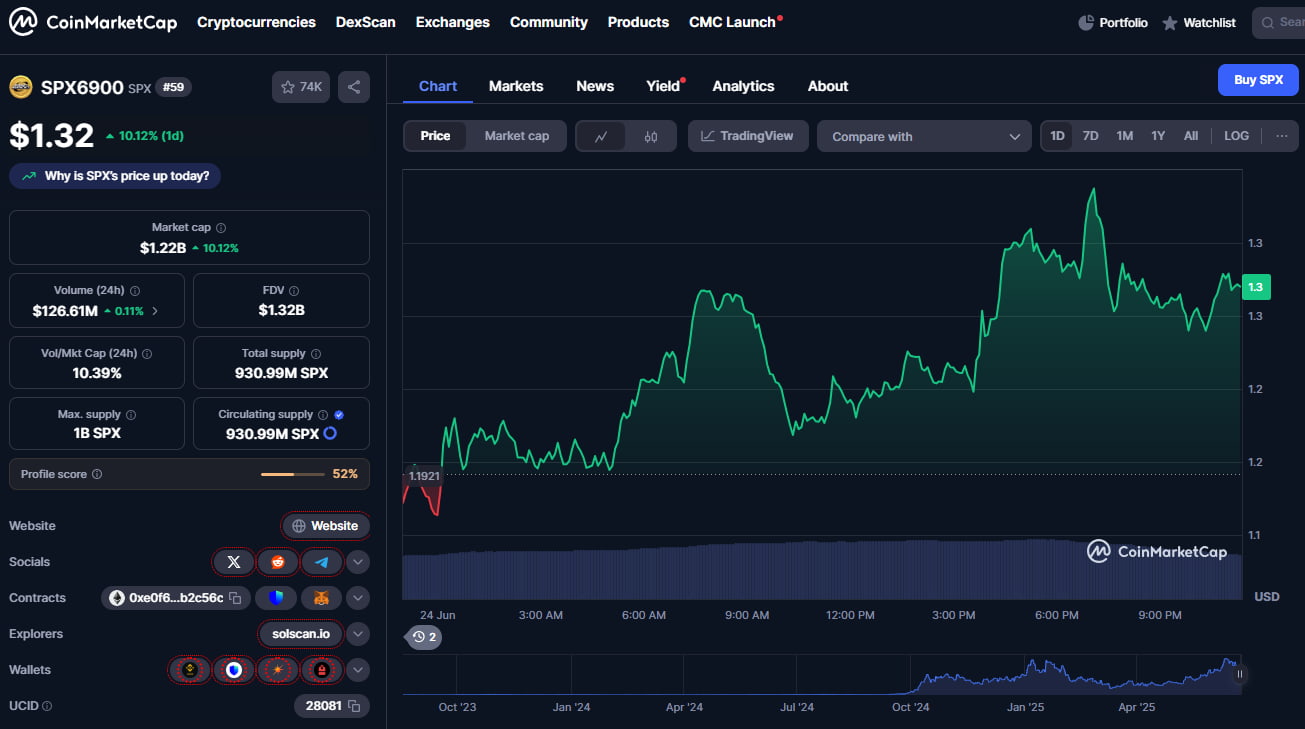Expand the Volume (24h) details chevron
The height and width of the screenshot is (729, 1305).
tap(155, 311)
